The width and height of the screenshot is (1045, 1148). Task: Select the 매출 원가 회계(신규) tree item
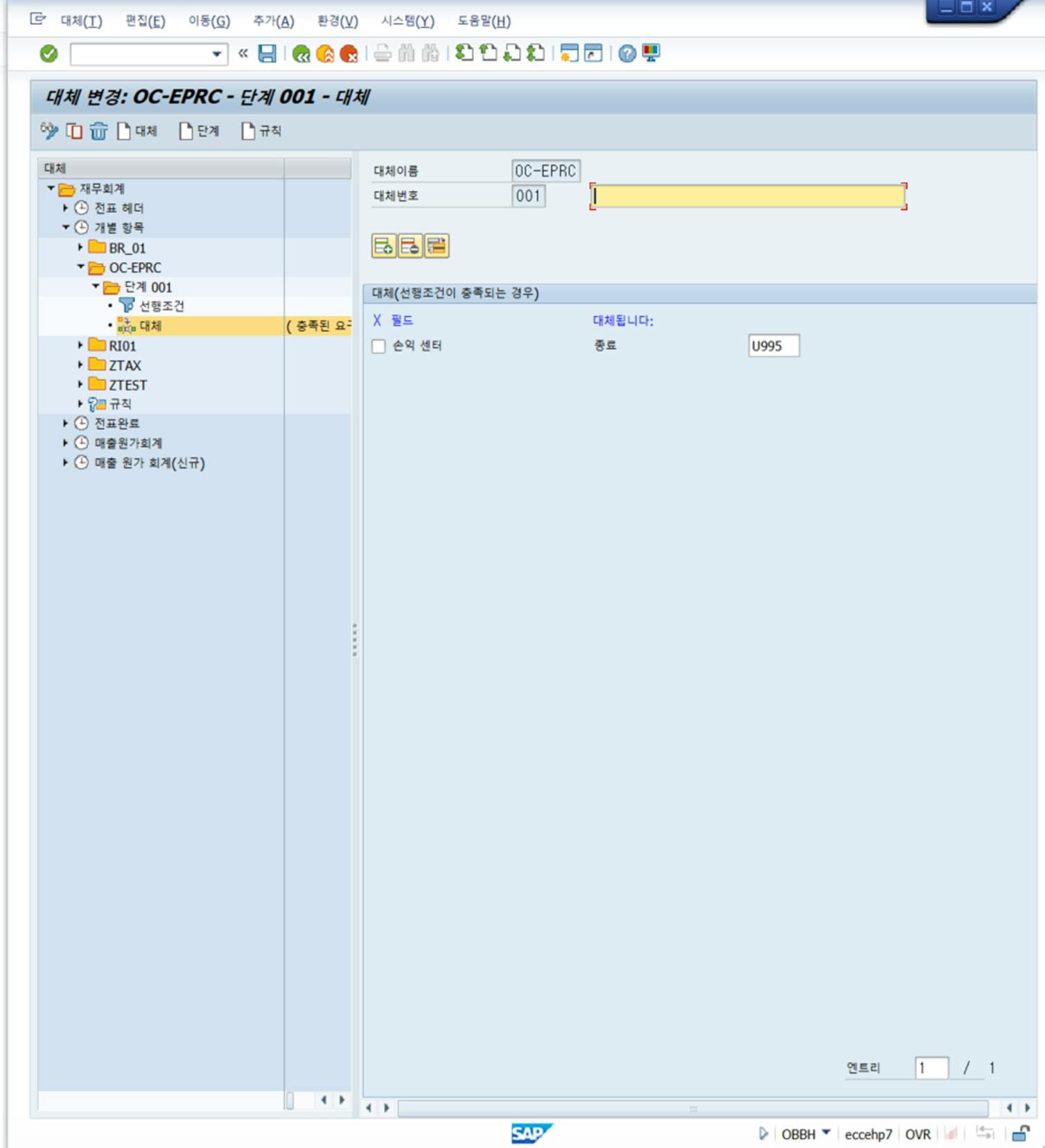[x=150, y=463]
